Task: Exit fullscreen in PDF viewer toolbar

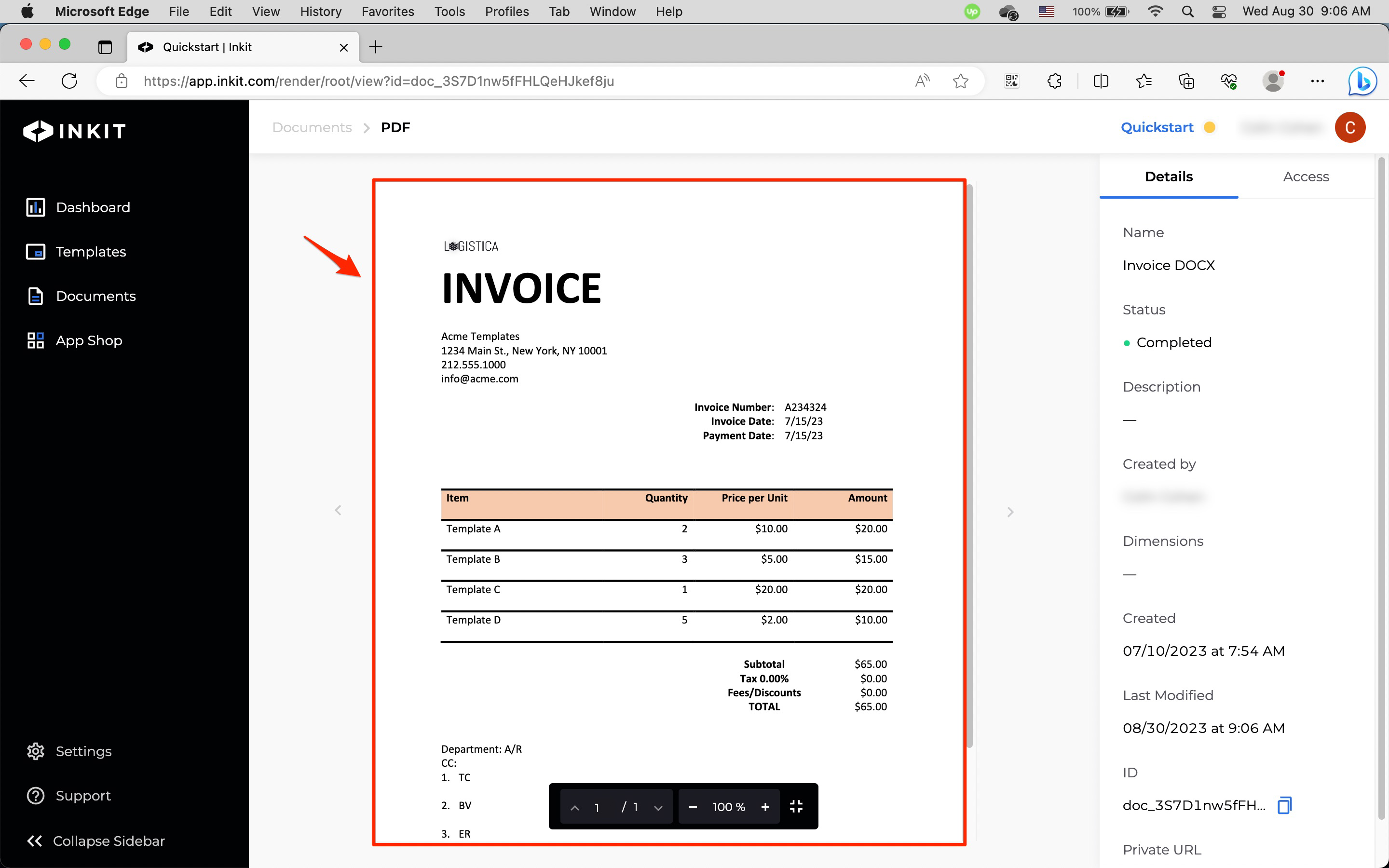Action: coord(796,807)
